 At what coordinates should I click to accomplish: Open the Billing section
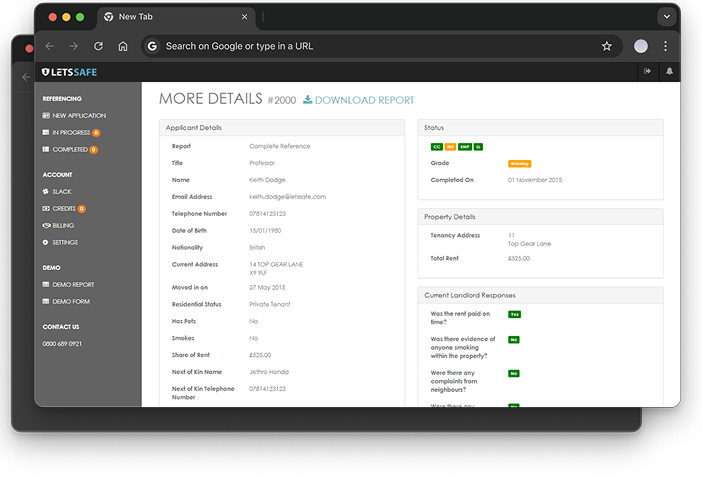[x=58, y=226]
